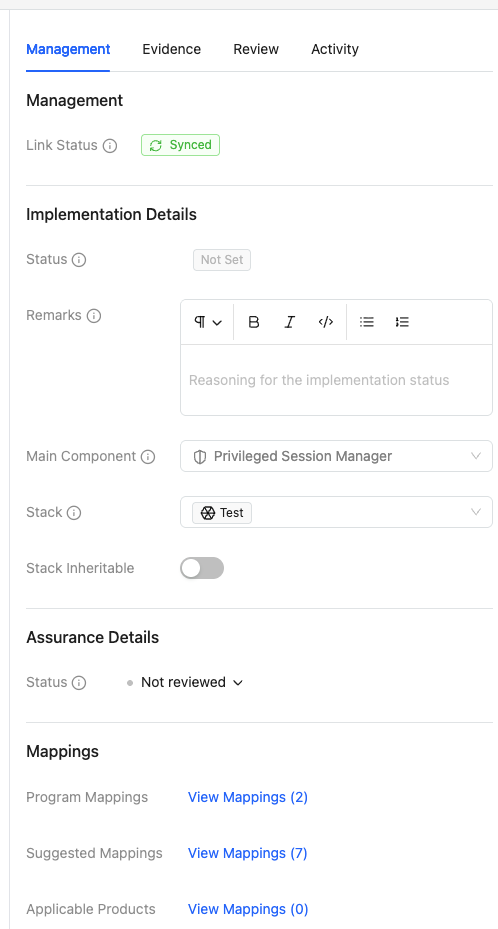The width and height of the screenshot is (498, 929).
Task: View the Program Mappings (2) link
Action: click(x=248, y=797)
